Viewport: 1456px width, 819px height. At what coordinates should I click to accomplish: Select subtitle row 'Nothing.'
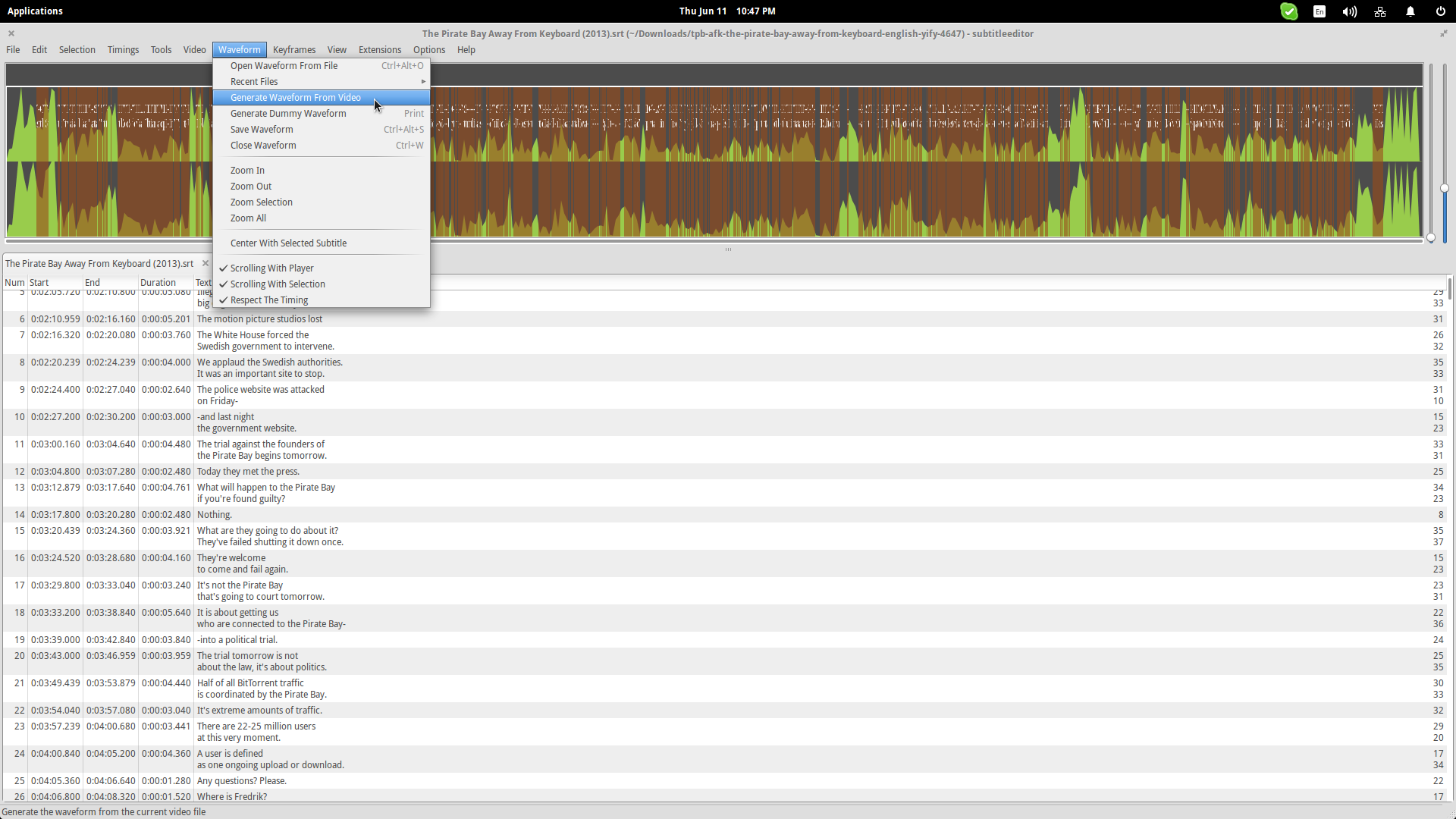tap(724, 514)
